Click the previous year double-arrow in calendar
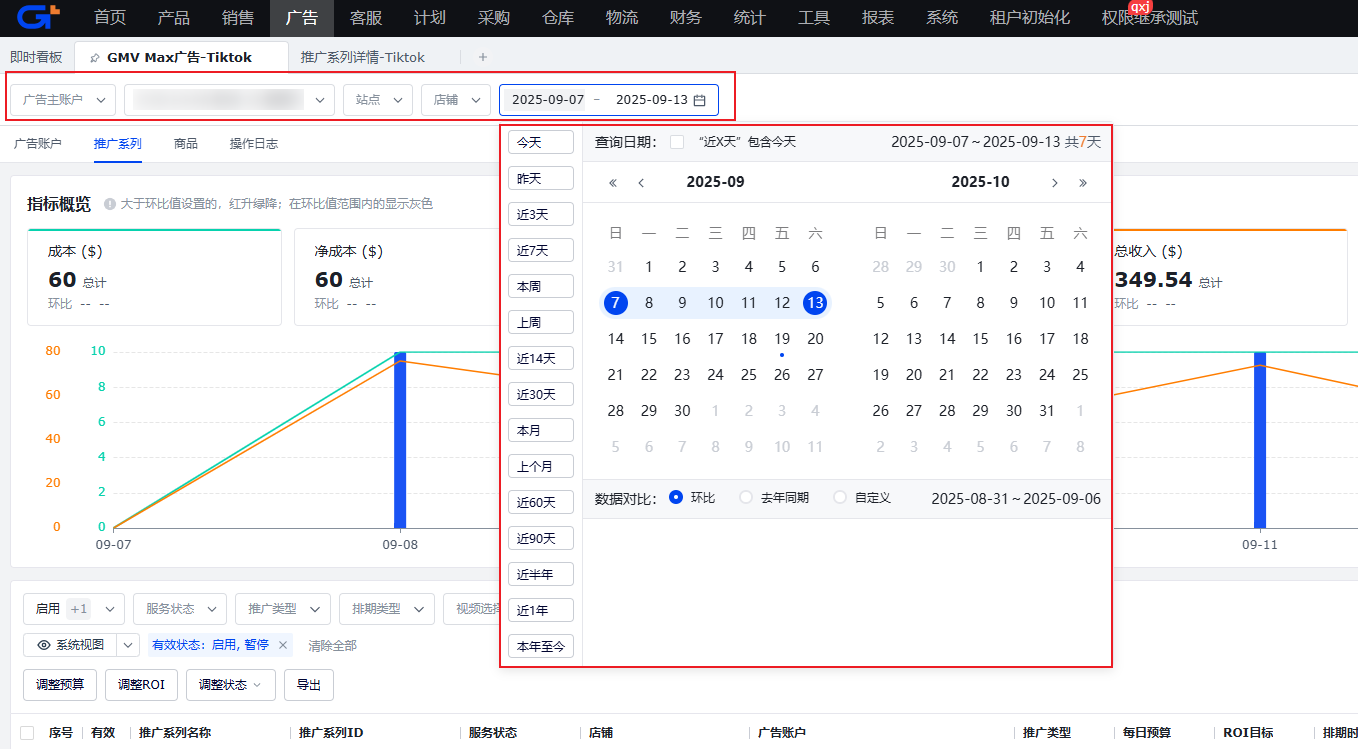The image size is (1358, 749). point(613,182)
